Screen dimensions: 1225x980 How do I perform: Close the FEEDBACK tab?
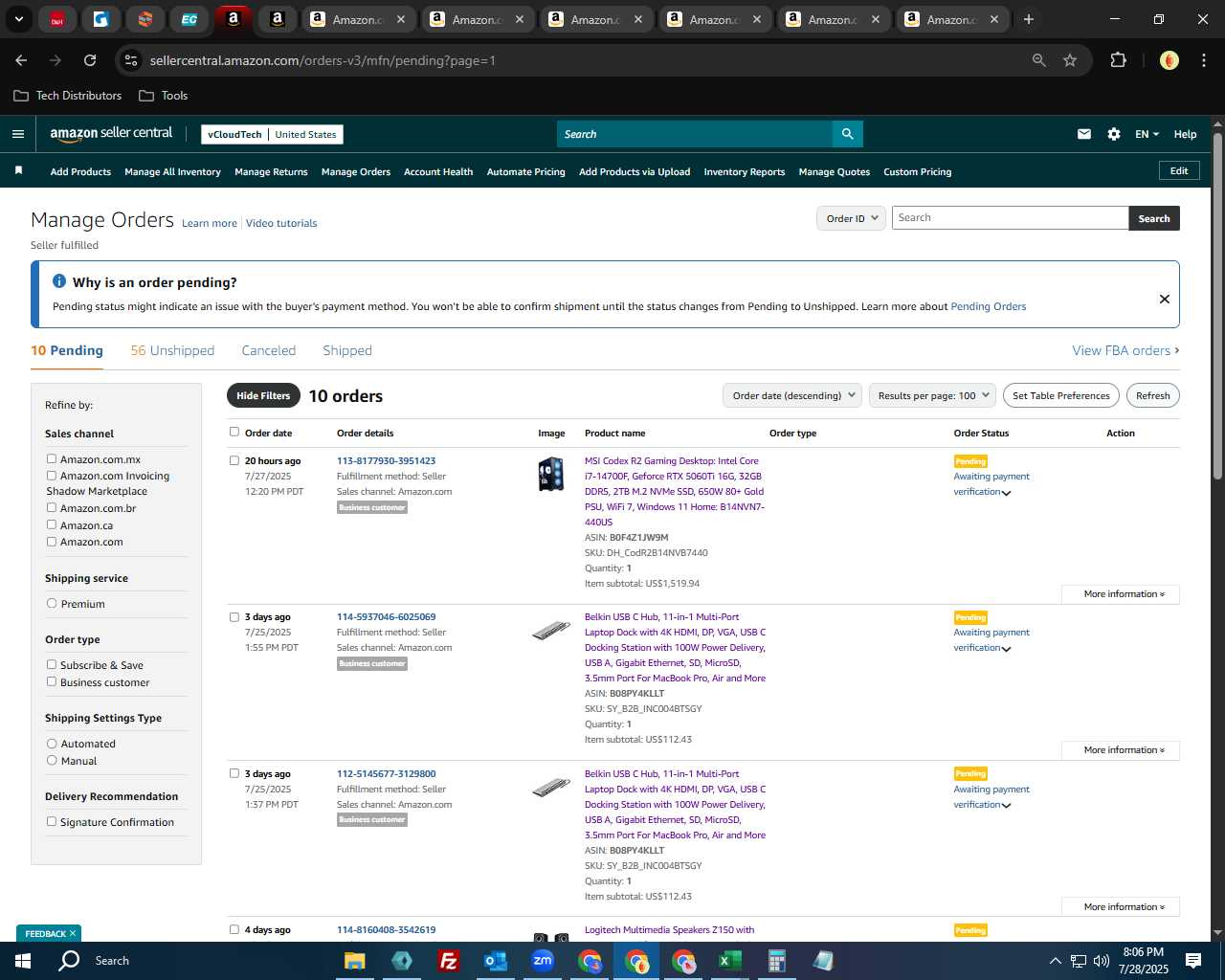click(x=73, y=934)
